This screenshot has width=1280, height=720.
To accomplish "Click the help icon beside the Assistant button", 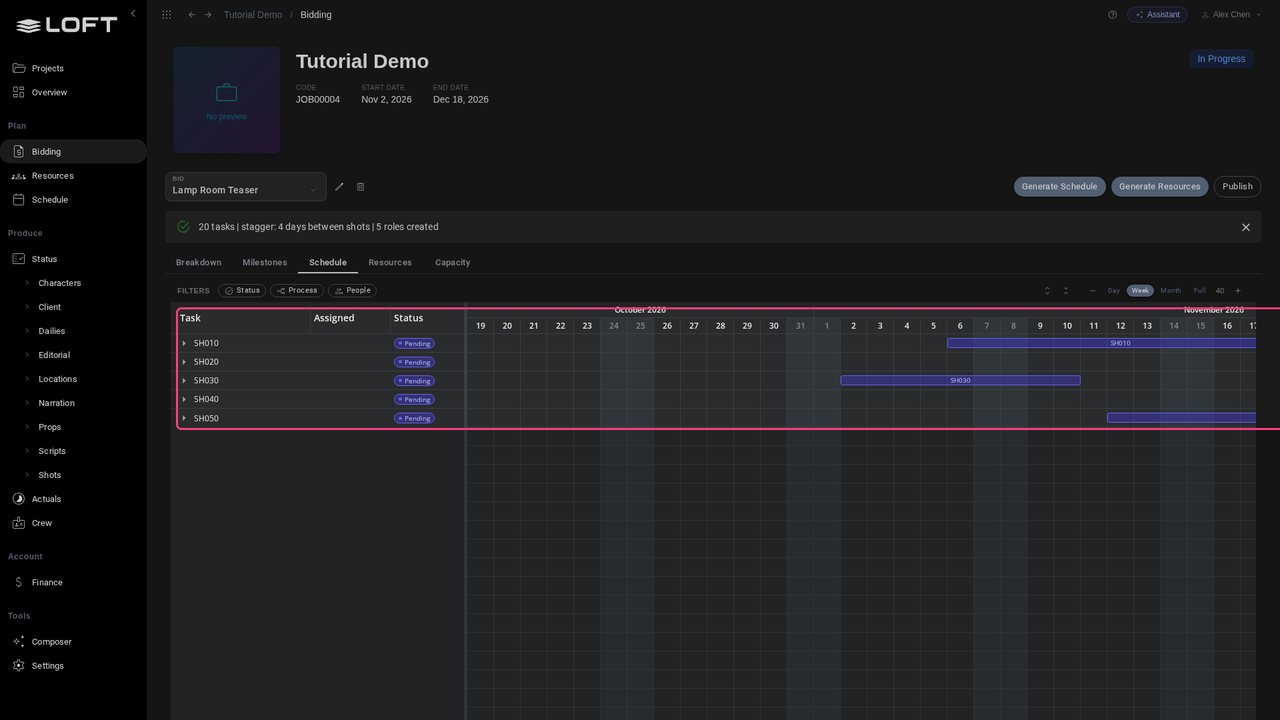I will click(1112, 15).
